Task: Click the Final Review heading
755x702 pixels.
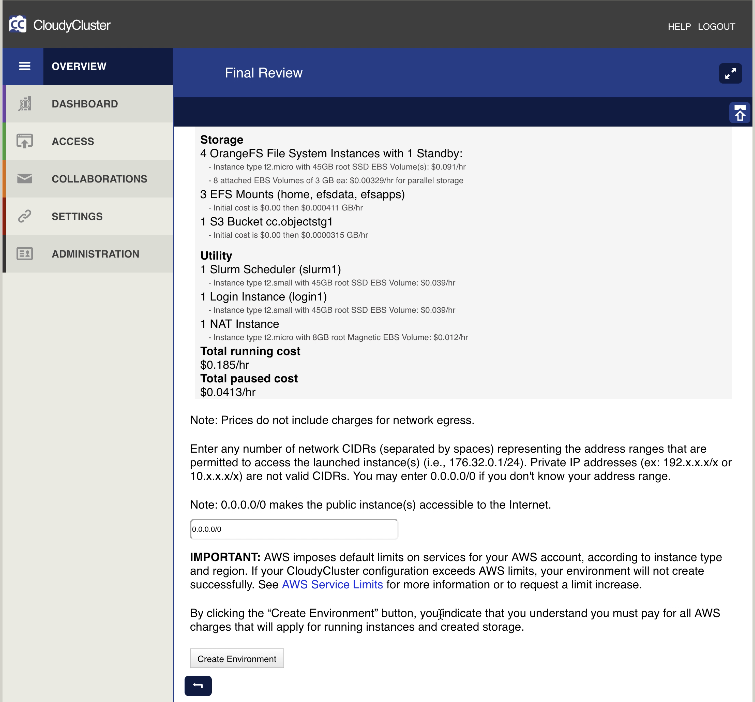Action: pos(263,73)
